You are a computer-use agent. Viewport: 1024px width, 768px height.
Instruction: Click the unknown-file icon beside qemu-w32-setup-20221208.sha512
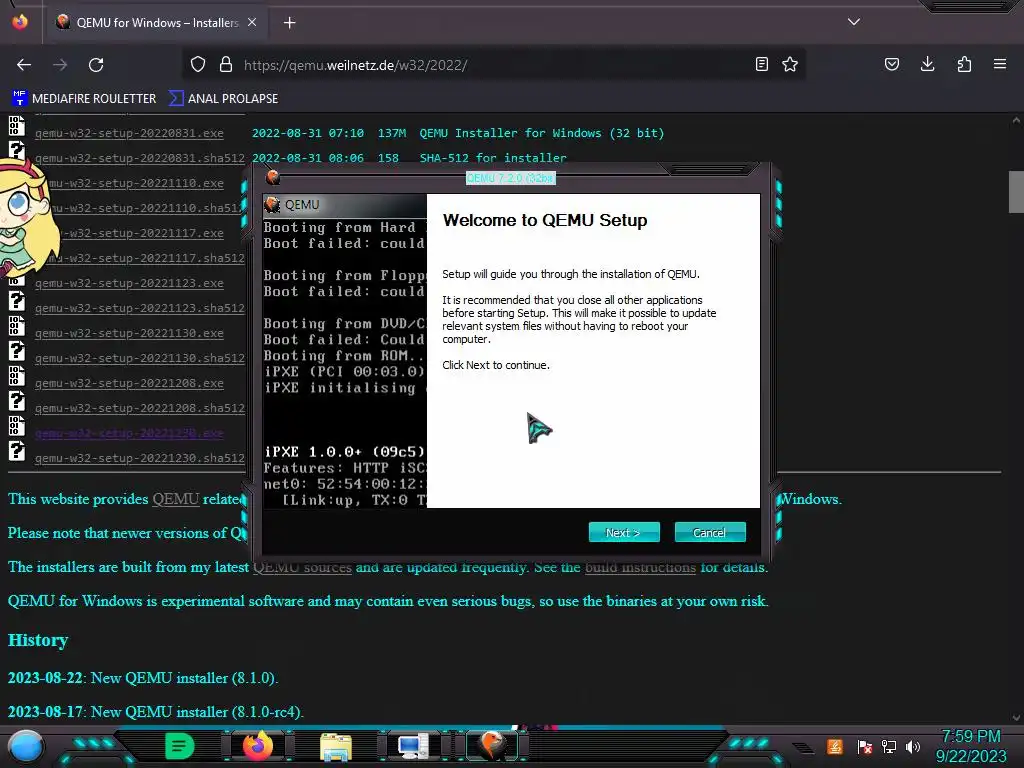(x=17, y=400)
